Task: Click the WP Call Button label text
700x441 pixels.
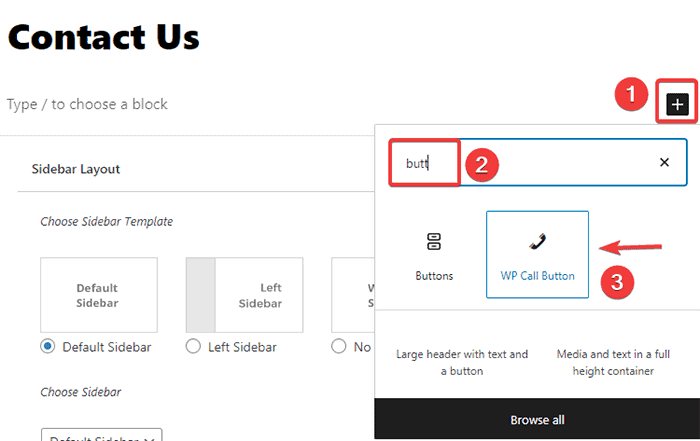Action: 537,275
